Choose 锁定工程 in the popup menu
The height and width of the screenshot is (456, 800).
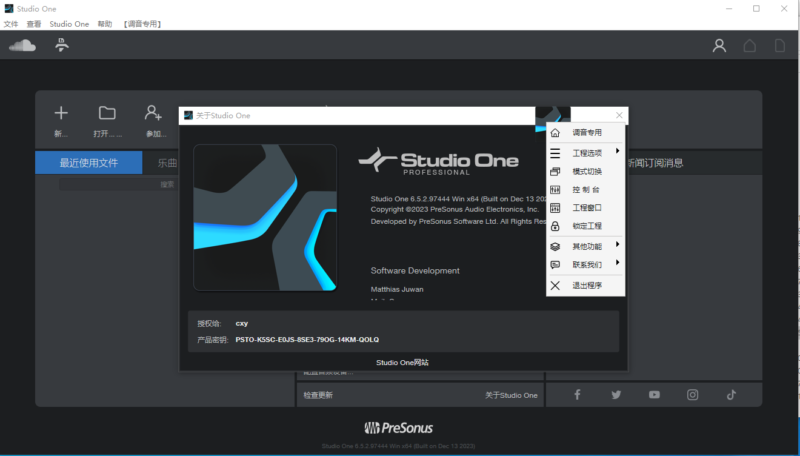[x=586, y=226]
